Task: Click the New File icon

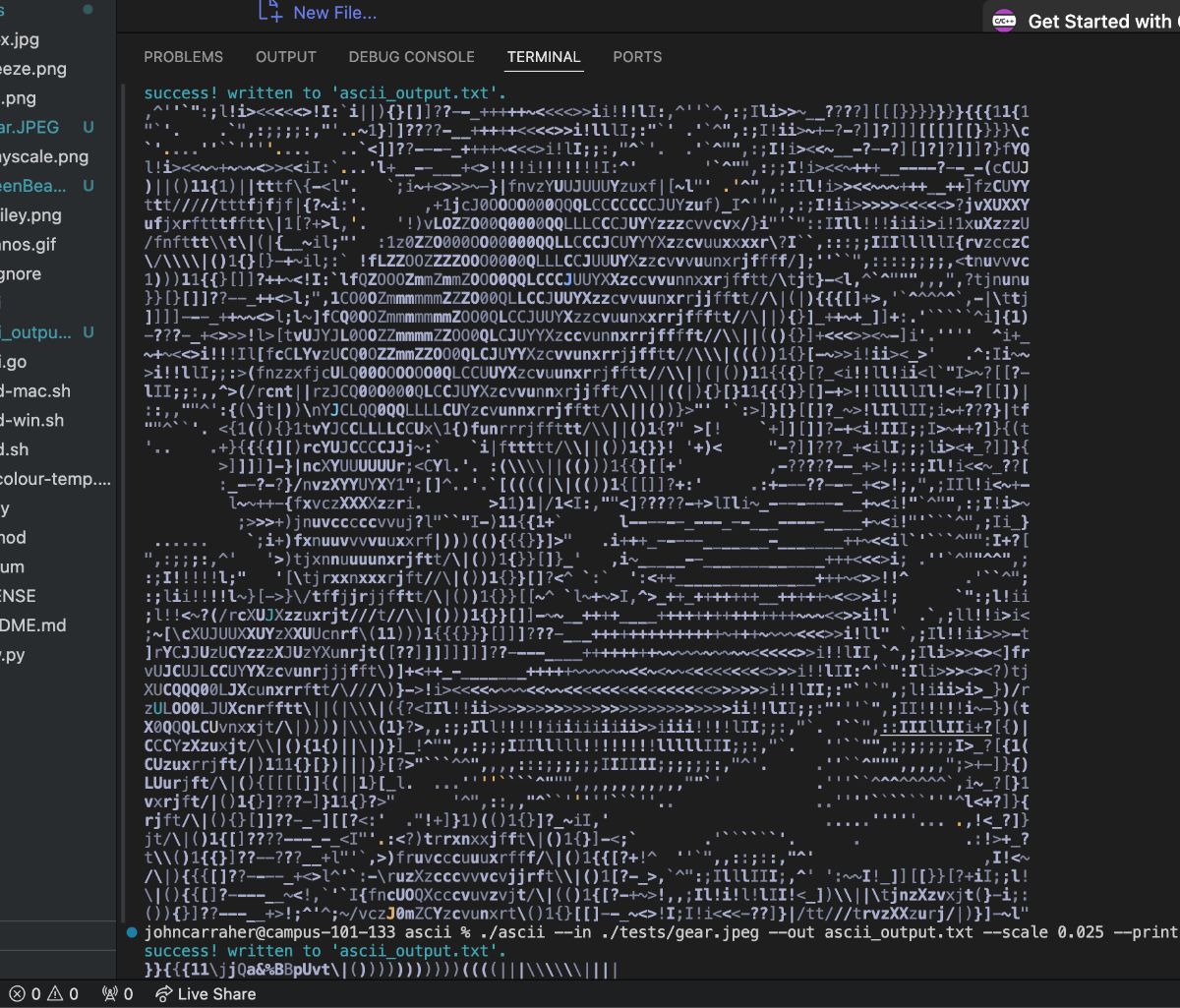Action: coord(269,11)
